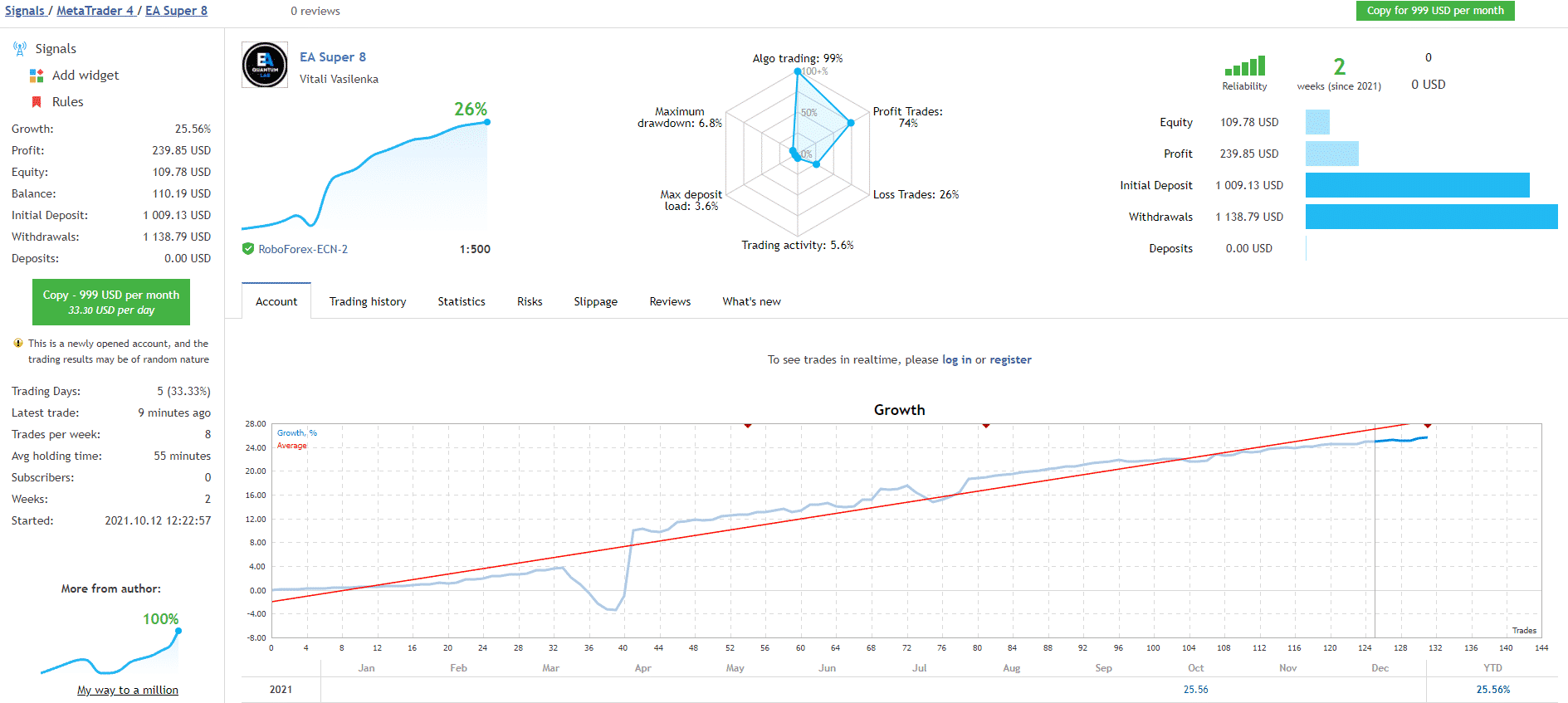Image resolution: width=1568 pixels, height=703 pixels.
Task: Click the red marker above May on Growth chart
Action: [748, 425]
